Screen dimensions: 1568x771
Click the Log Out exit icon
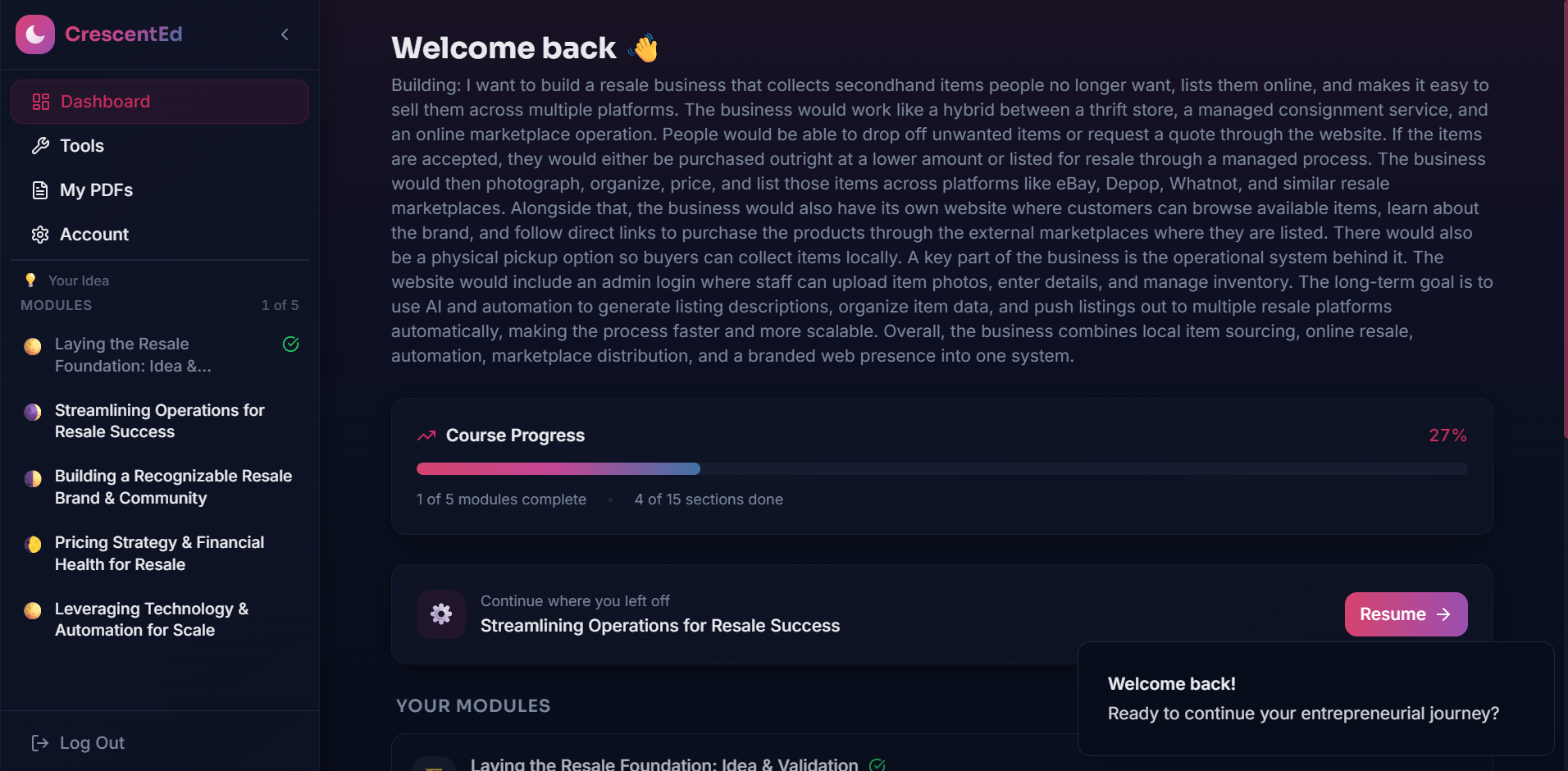(40, 743)
